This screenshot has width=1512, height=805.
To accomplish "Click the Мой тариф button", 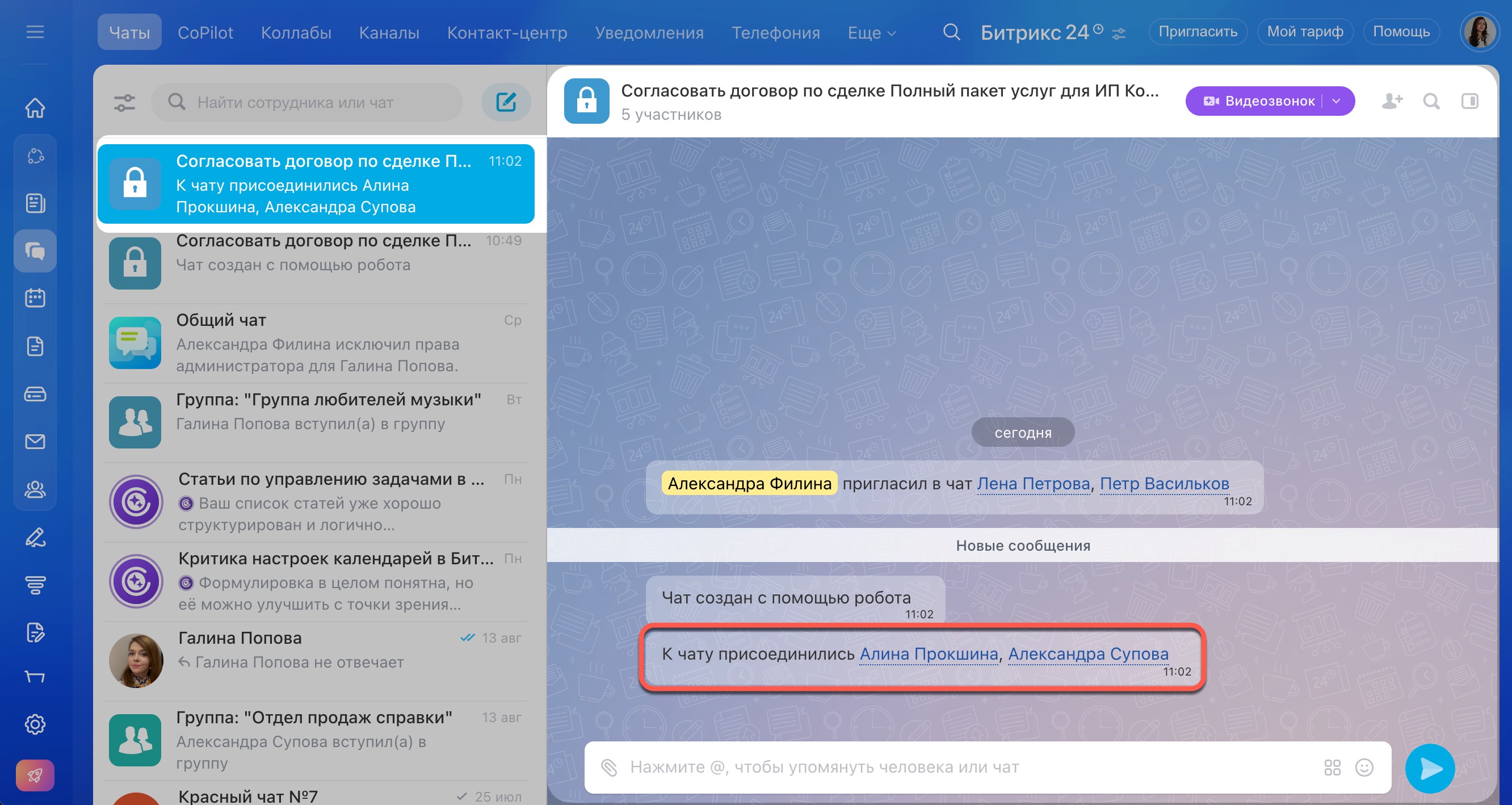I will click(1305, 32).
